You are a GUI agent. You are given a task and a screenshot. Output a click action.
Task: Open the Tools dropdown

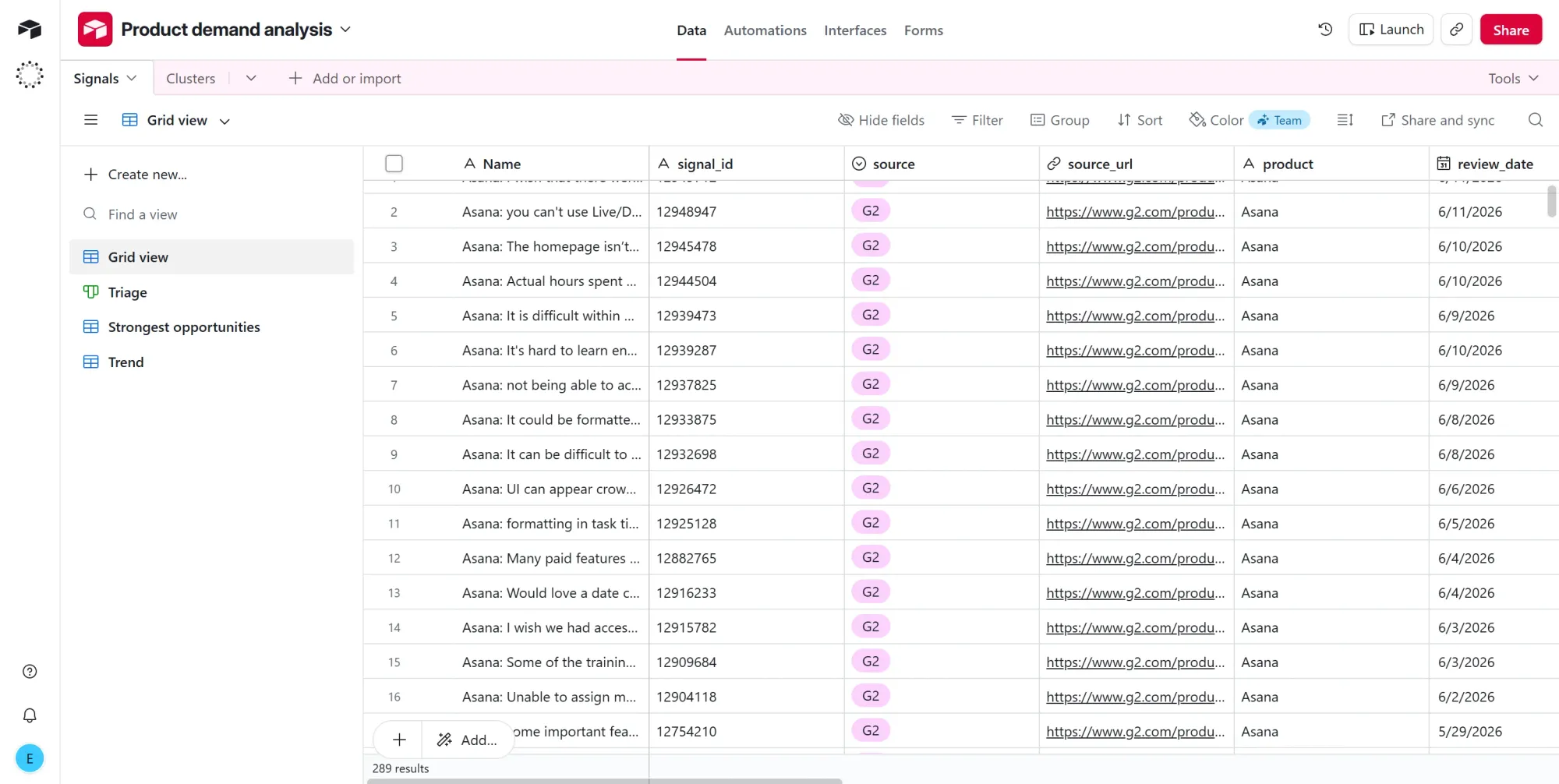pos(1513,78)
